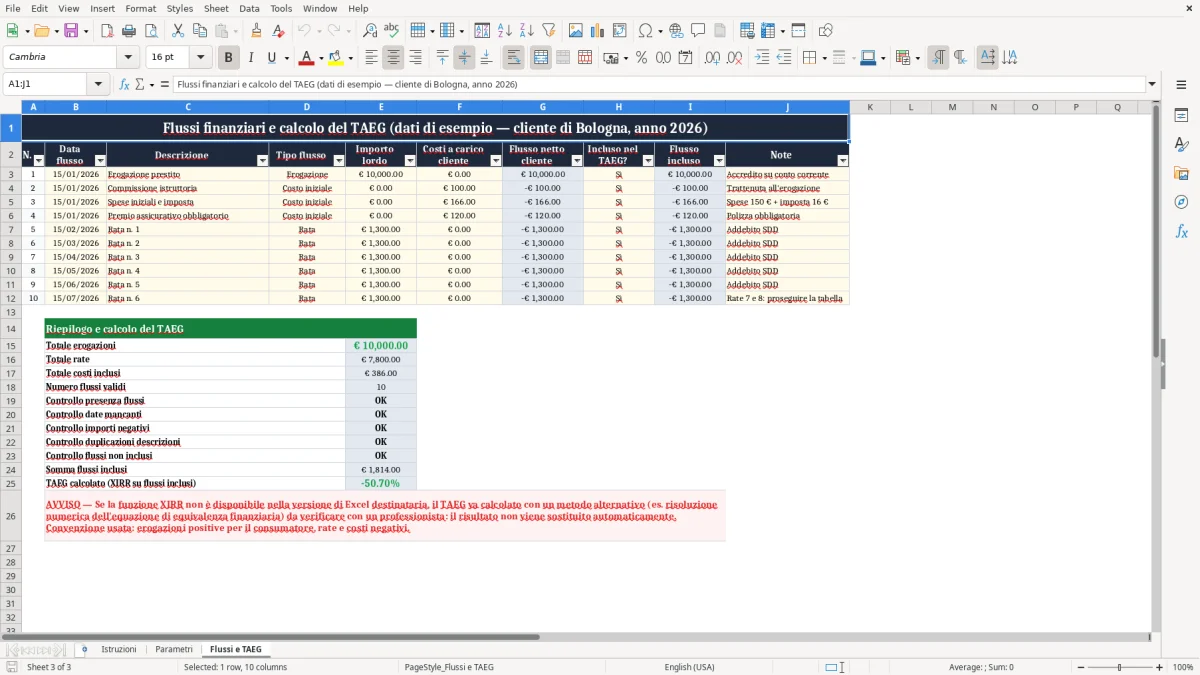Activate Clone Formatting paintbrush
The width and height of the screenshot is (1200, 675).
[x=256, y=31]
